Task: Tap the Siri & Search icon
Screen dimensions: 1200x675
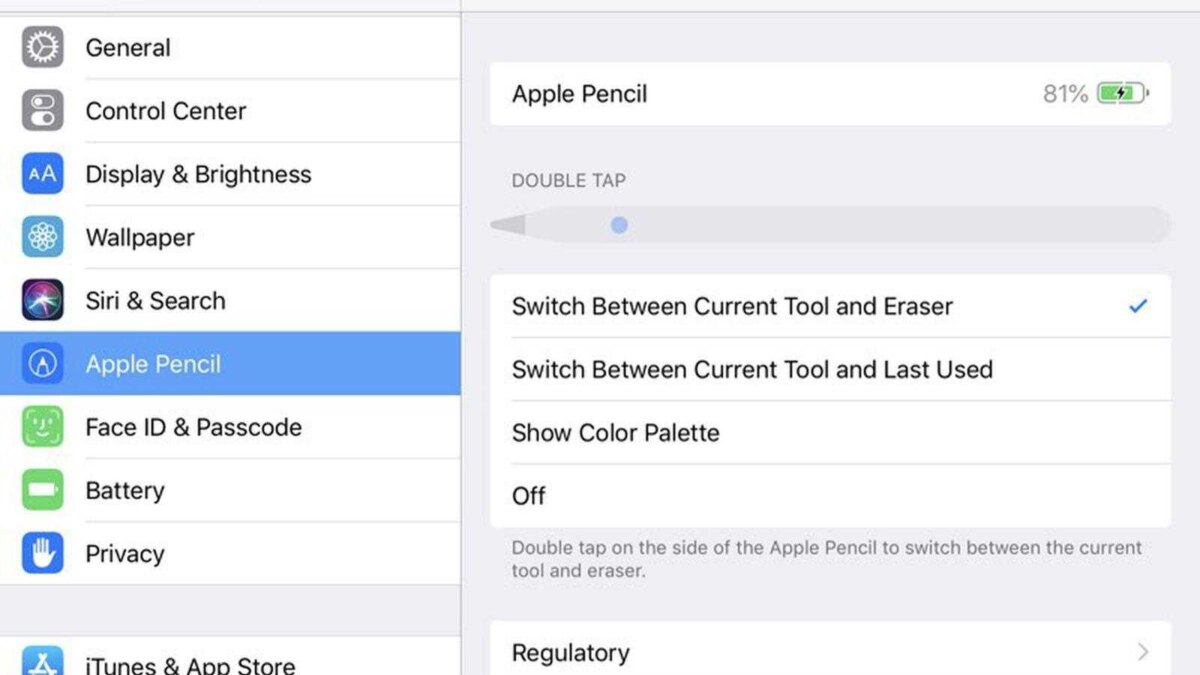Action: click(x=42, y=300)
